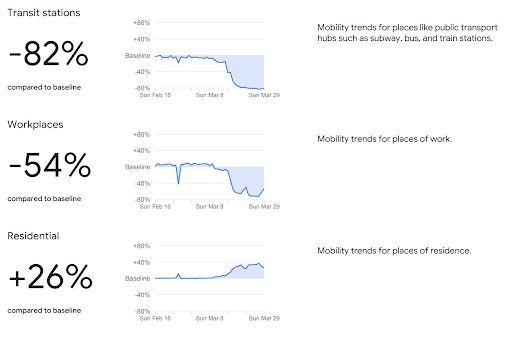Click the -40% axis label on workplaces chart

tap(142, 184)
